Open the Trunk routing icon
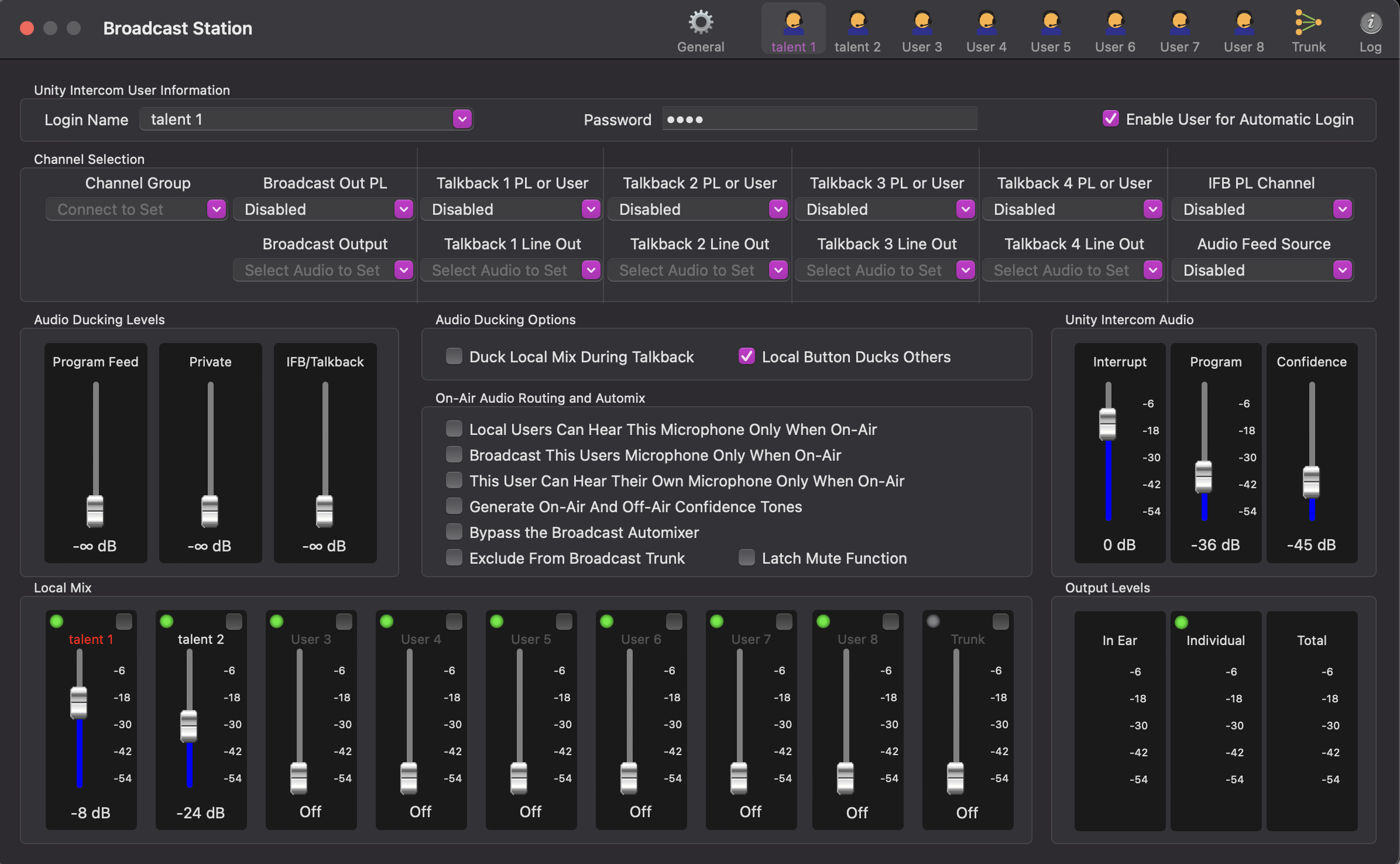The width and height of the screenshot is (1400, 864). tap(1308, 23)
